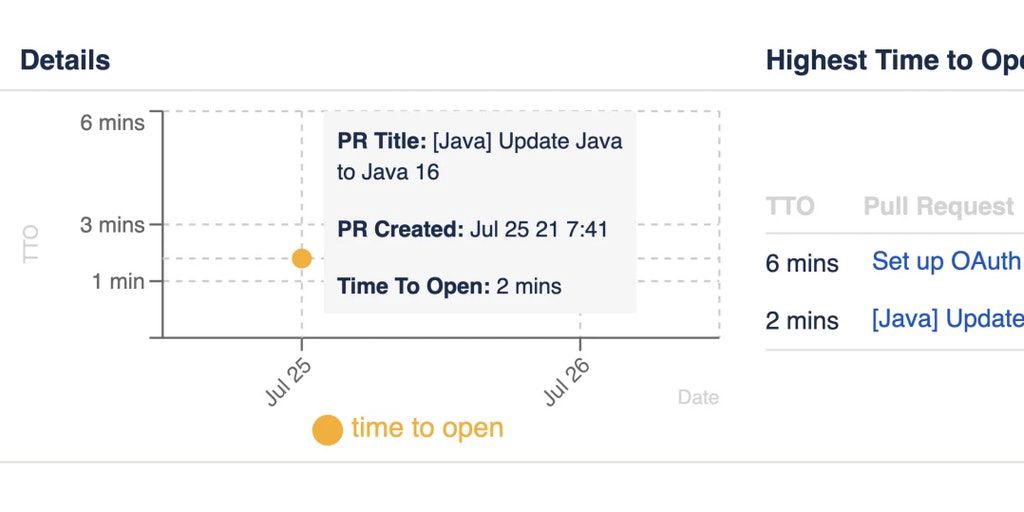
Task: Click the PR Title text in tooltip
Action: tap(479, 156)
